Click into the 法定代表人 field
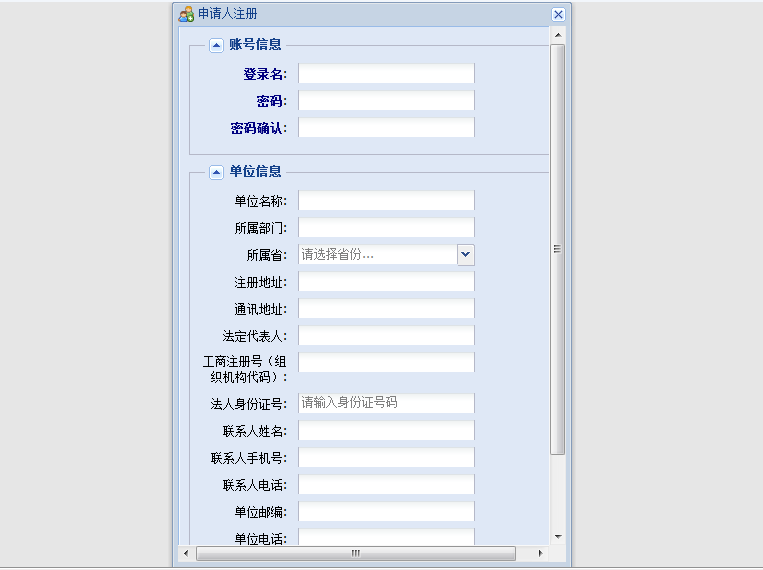 coord(386,336)
